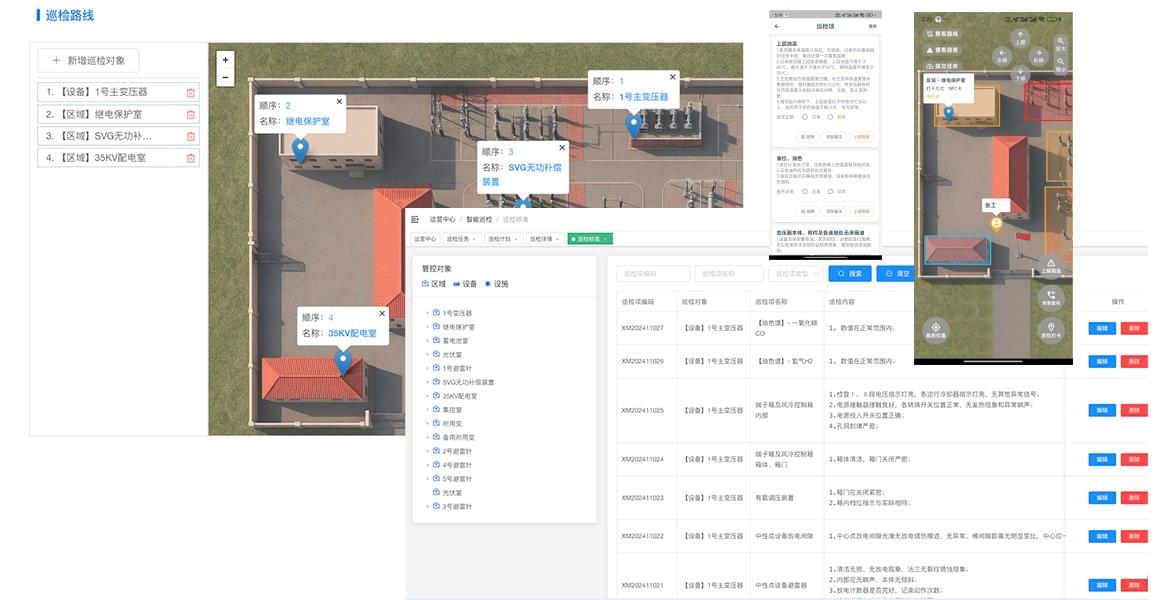This screenshot has height=600, width=1160.
Task: Focus the 巡检项编码 search field
Action: tap(653, 274)
